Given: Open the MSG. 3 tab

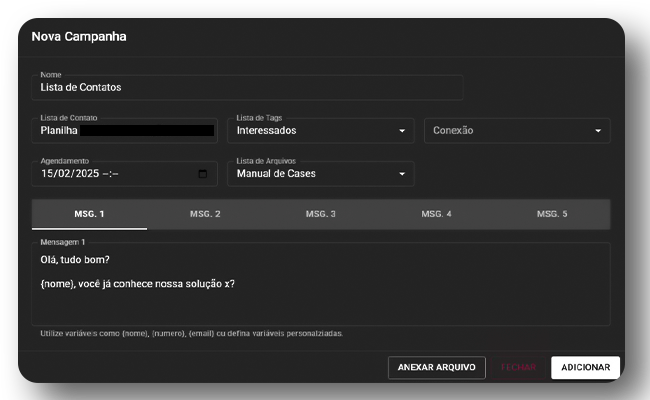Looking at the screenshot, I should pyautogui.click(x=320, y=215).
